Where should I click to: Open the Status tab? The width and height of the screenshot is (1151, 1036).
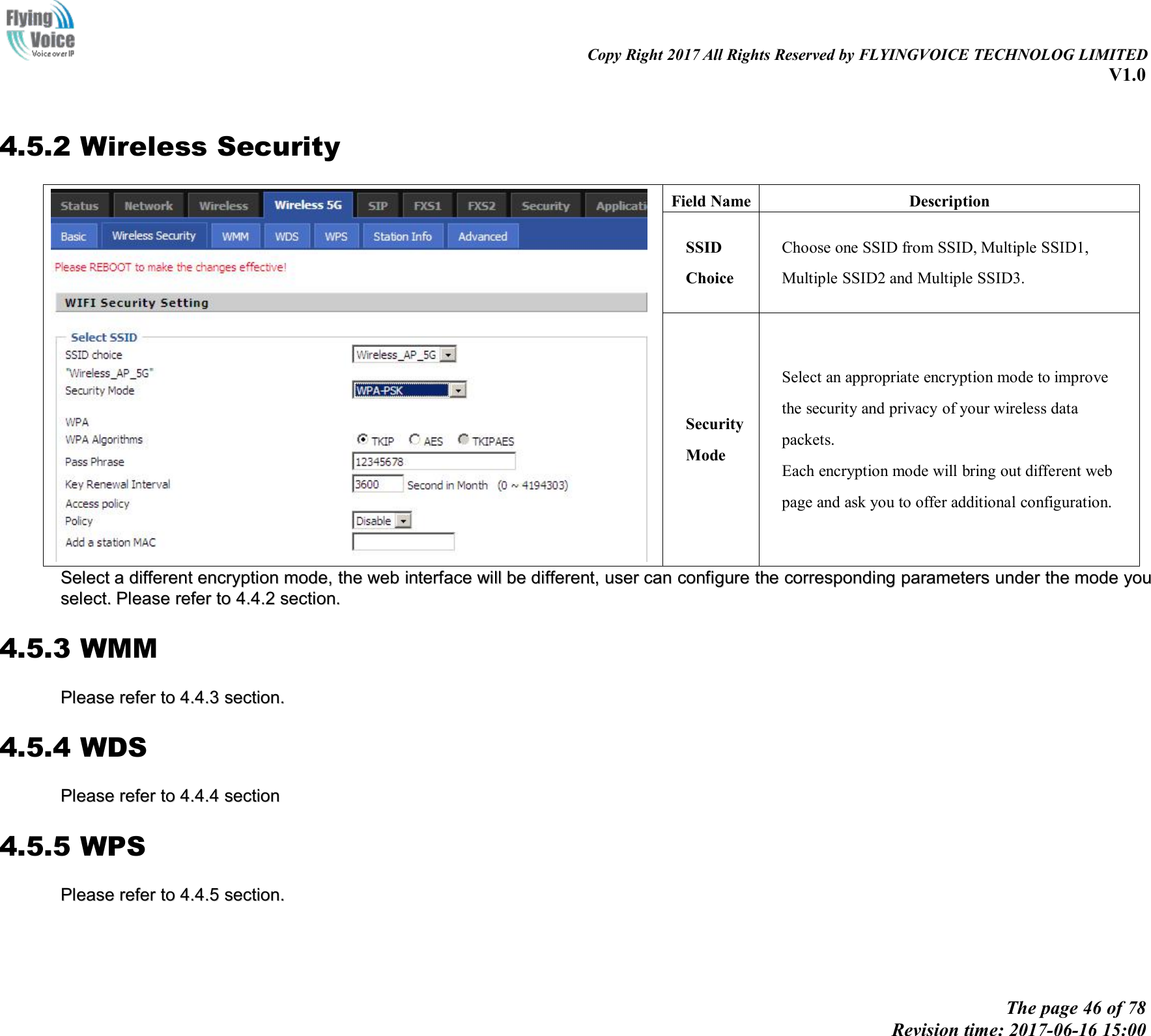click(79, 205)
